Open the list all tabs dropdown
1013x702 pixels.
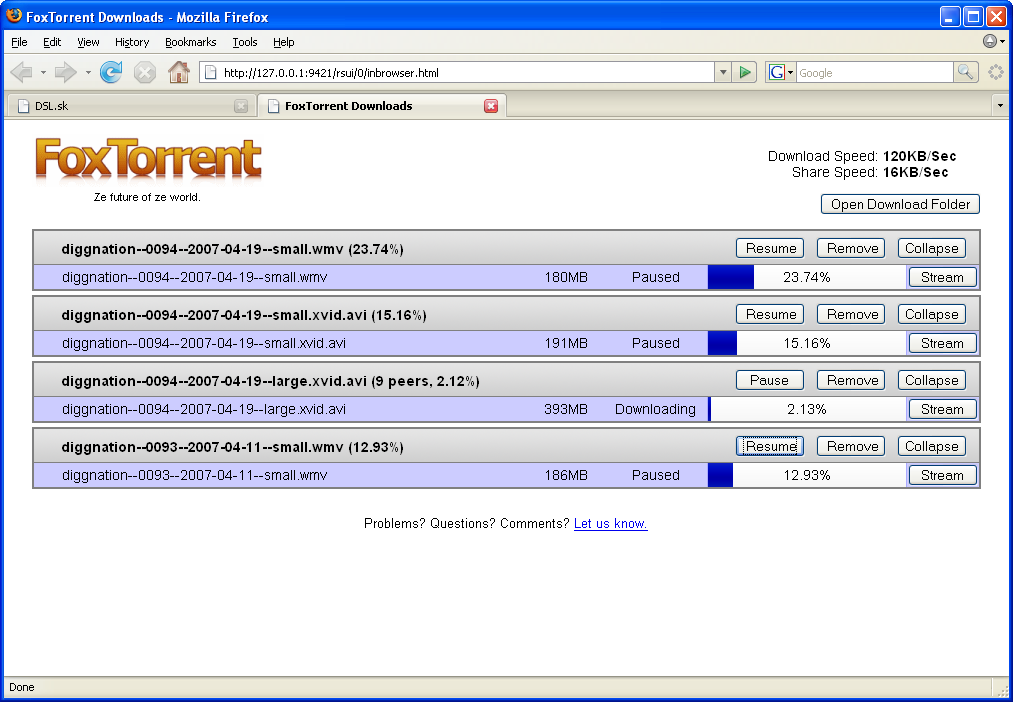point(1000,105)
